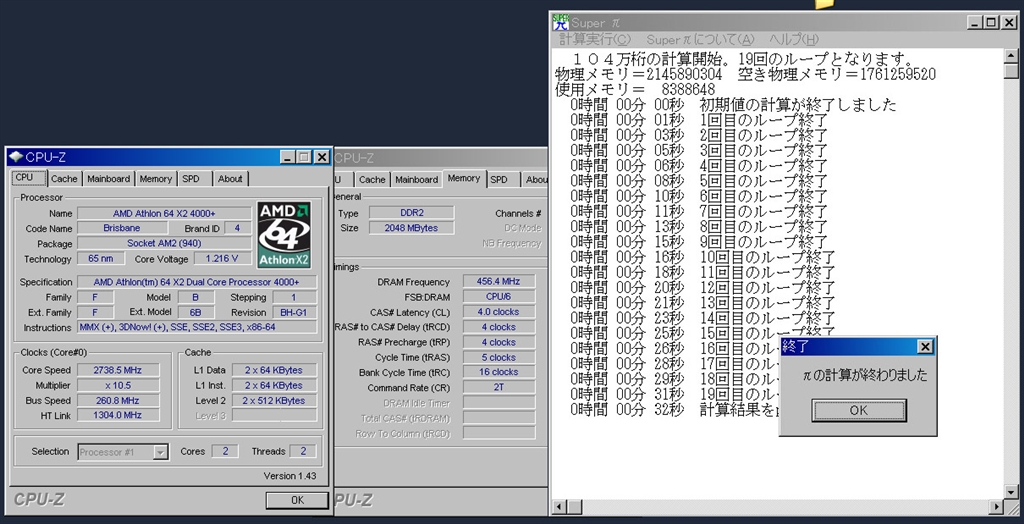1024x524 pixels.
Task: Click the Brand ID value 4
Action: pyautogui.click(x=238, y=228)
